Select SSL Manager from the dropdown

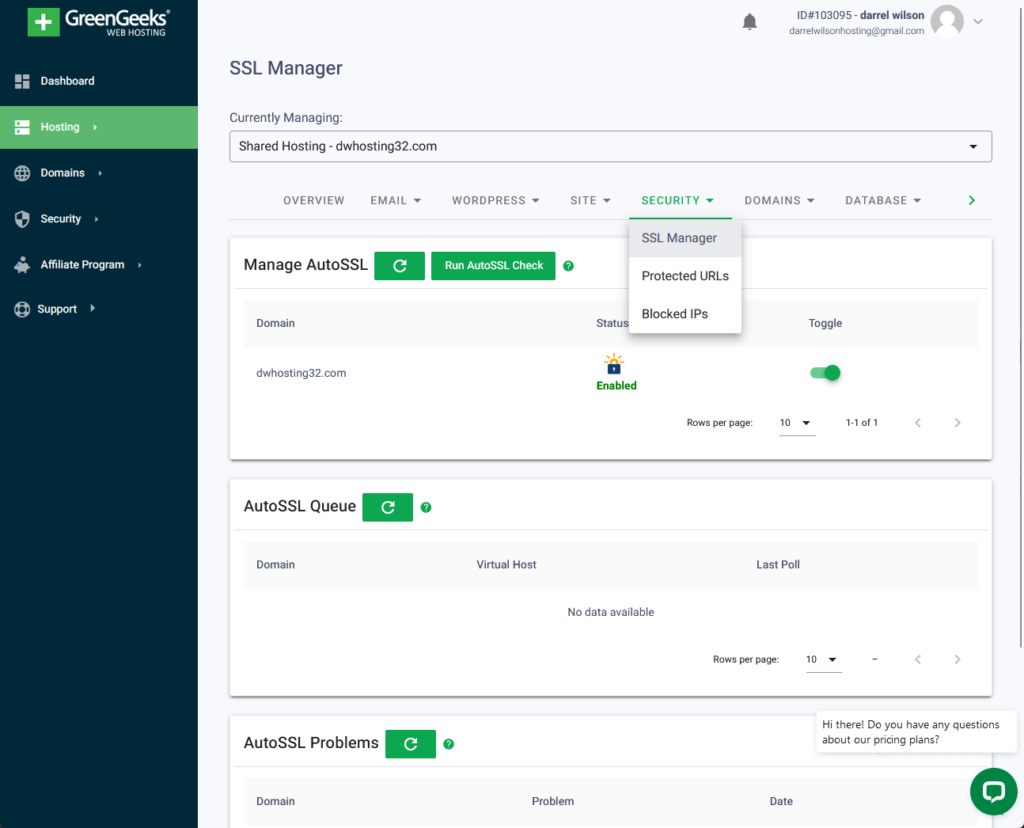point(685,238)
